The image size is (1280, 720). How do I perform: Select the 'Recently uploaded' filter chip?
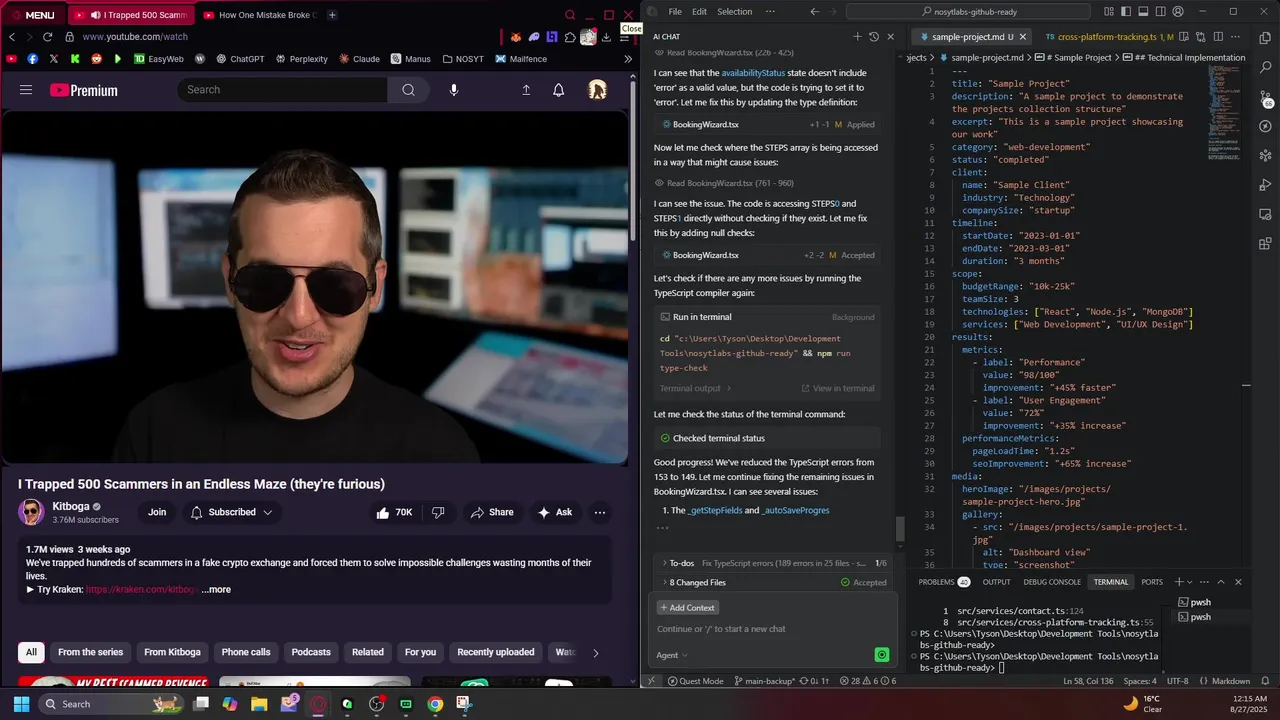point(495,652)
